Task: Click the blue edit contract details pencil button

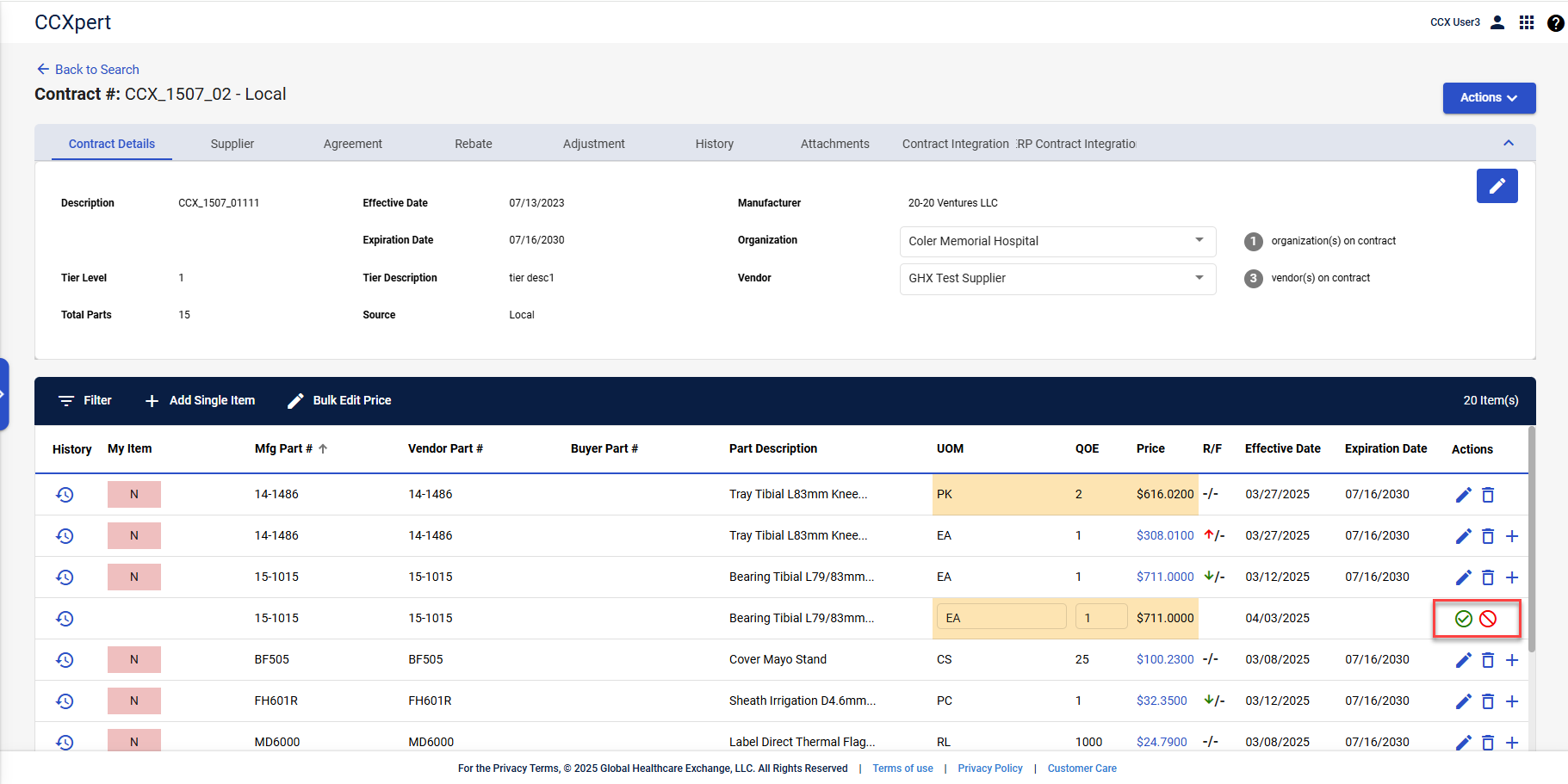Action: click(1497, 186)
